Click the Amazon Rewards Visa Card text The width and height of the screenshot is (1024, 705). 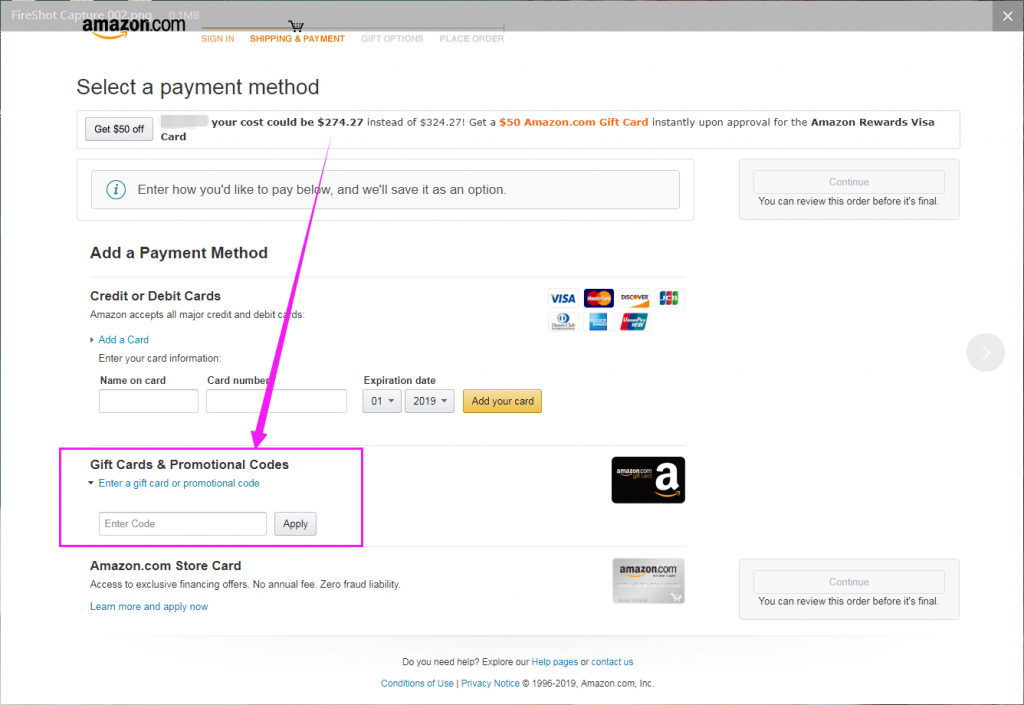[x=872, y=122]
